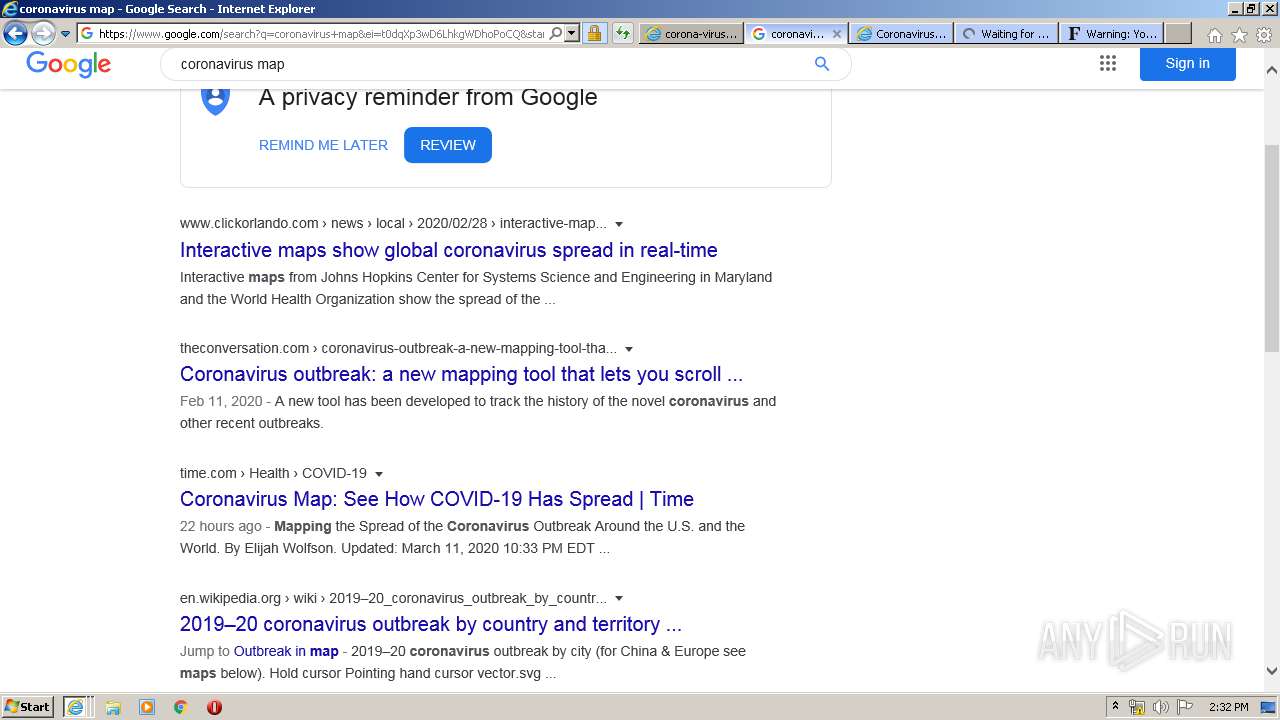Viewport: 1280px width, 720px height.
Task: Expand en.wikipedia.org result options arrow
Action: tap(619, 599)
